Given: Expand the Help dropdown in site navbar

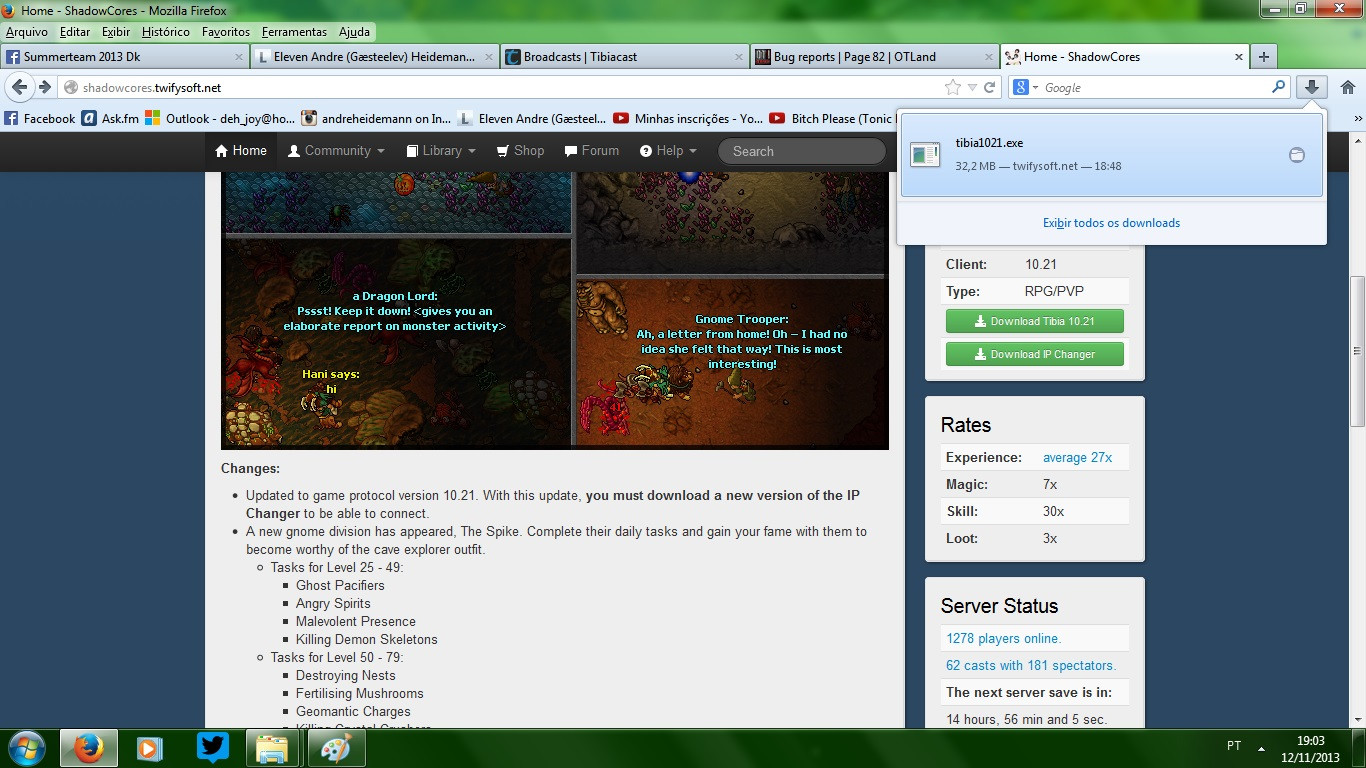Looking at the screenshot, I should [668, 151].
